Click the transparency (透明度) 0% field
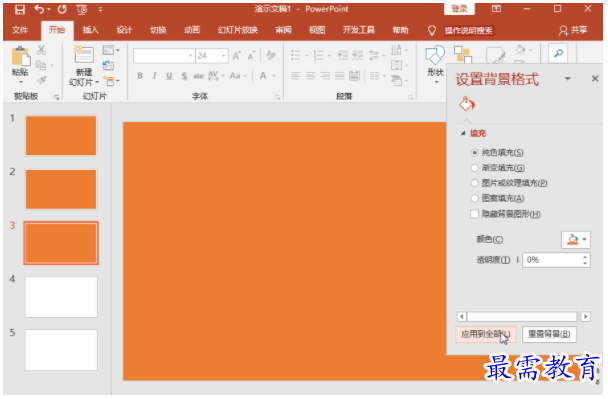The width and height of the screenshot is (608, 399). [552, 260]
